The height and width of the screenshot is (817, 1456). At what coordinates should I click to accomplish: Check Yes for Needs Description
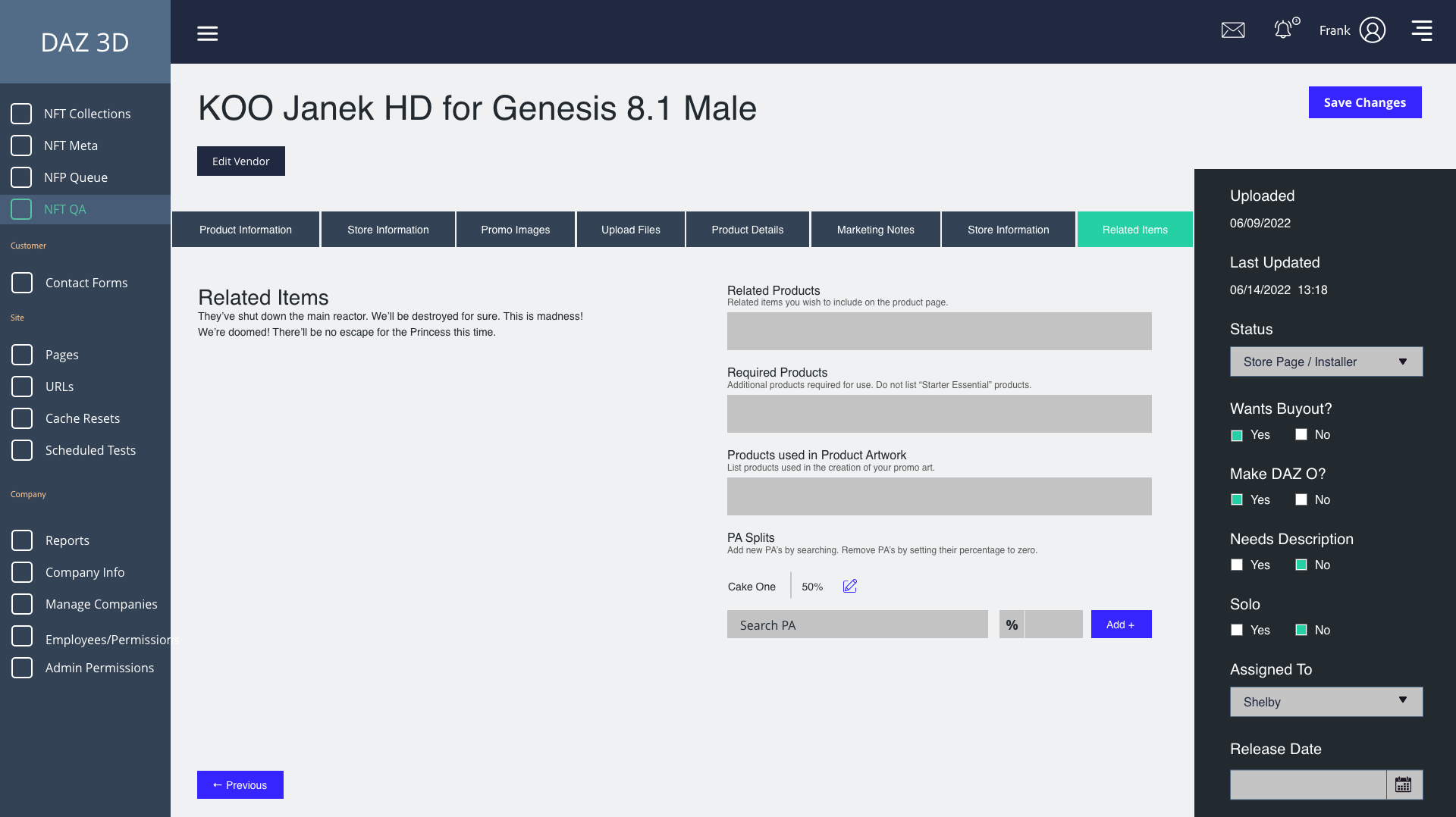1237,565
